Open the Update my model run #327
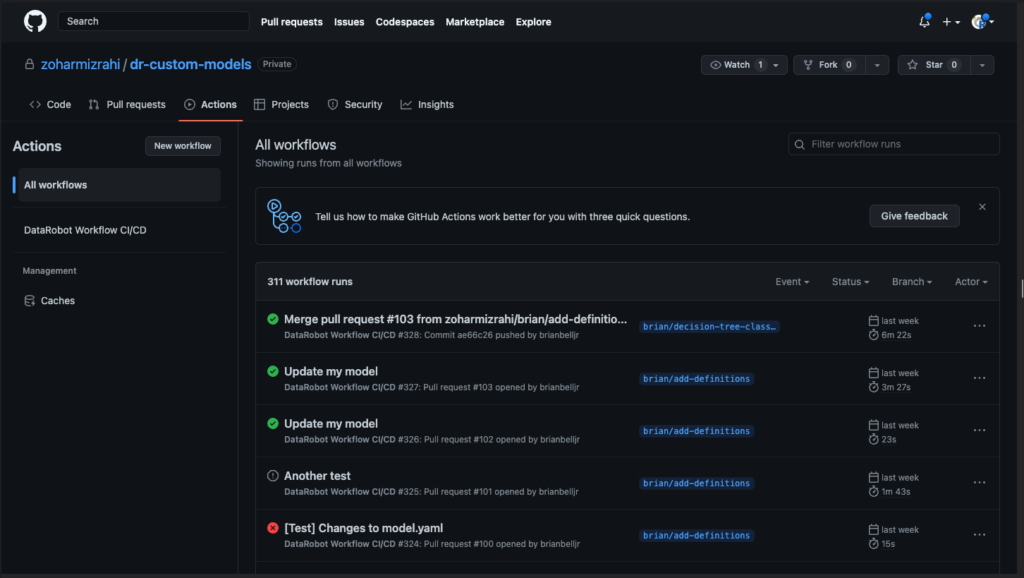The image size is (1024, 578). 331,372
